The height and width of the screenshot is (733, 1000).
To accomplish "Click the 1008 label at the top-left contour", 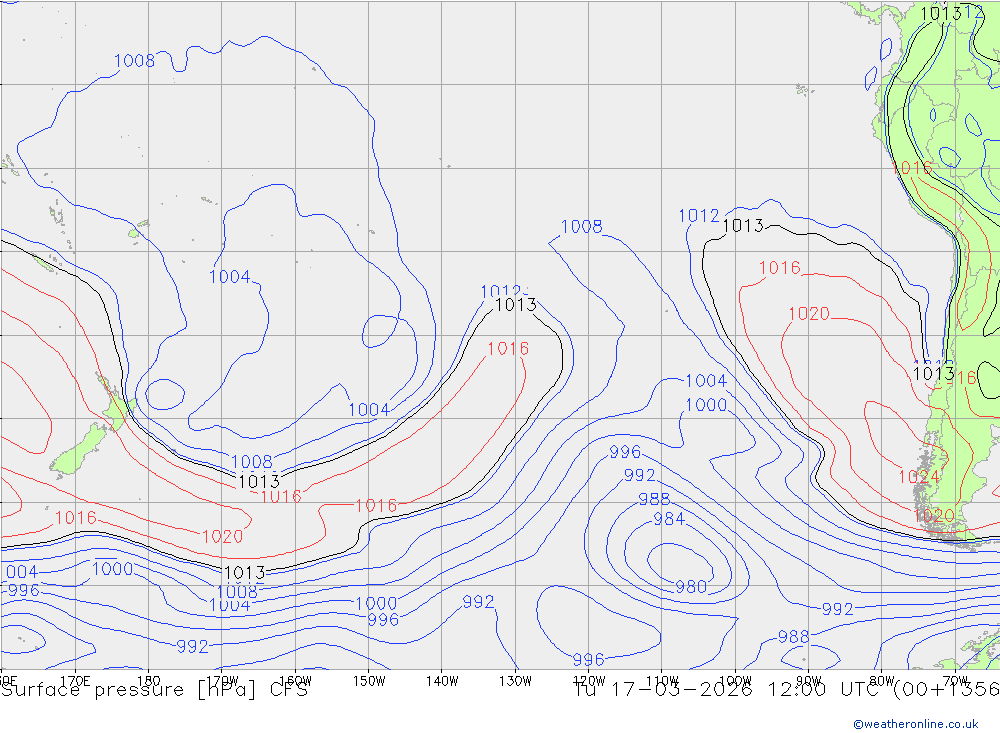I will coord(134,61).
